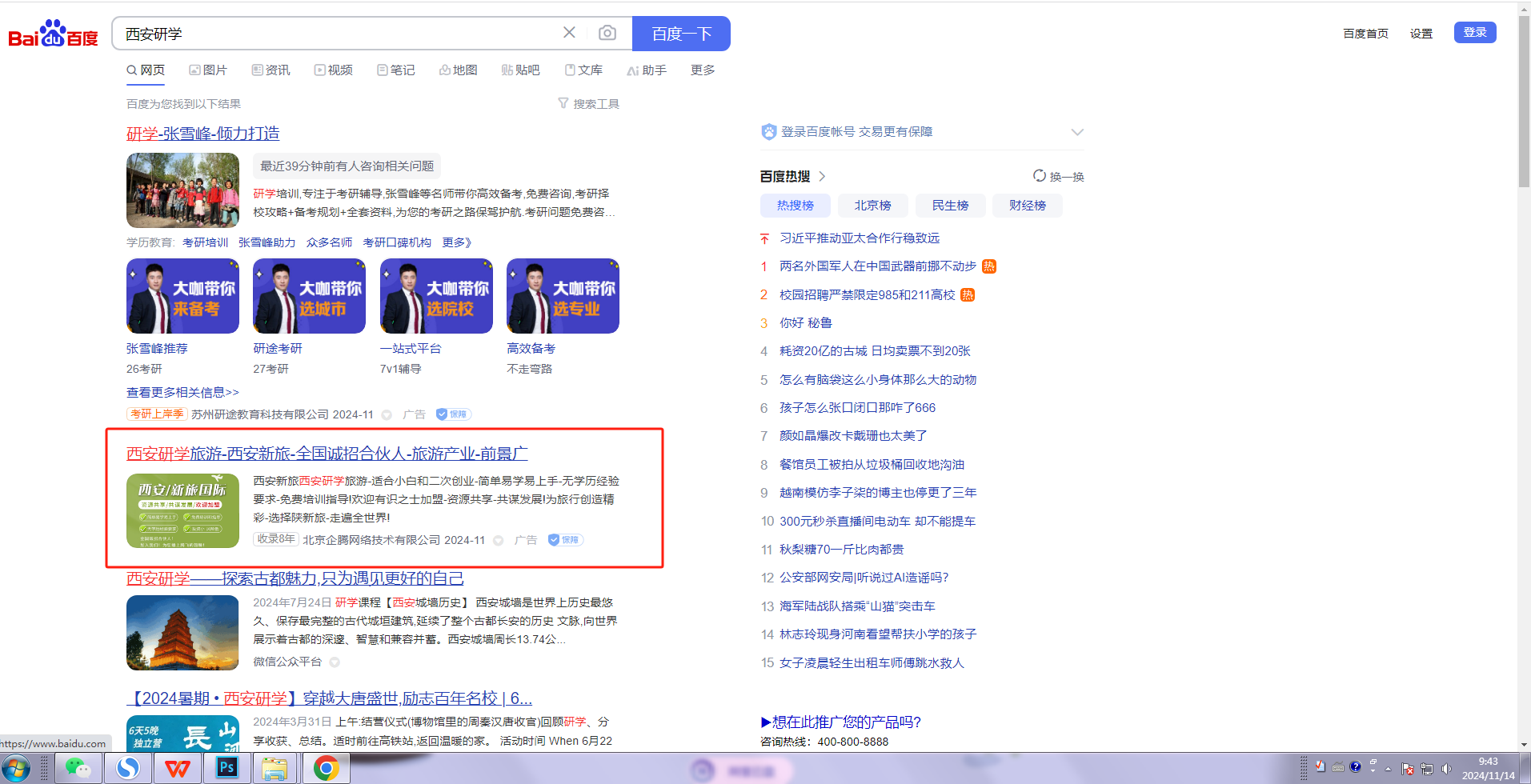Expand the 登录百度帐号 notice chevron
Image resolution: width=1531 pixels, height=784 pixels.
[x=1077, y=132]
